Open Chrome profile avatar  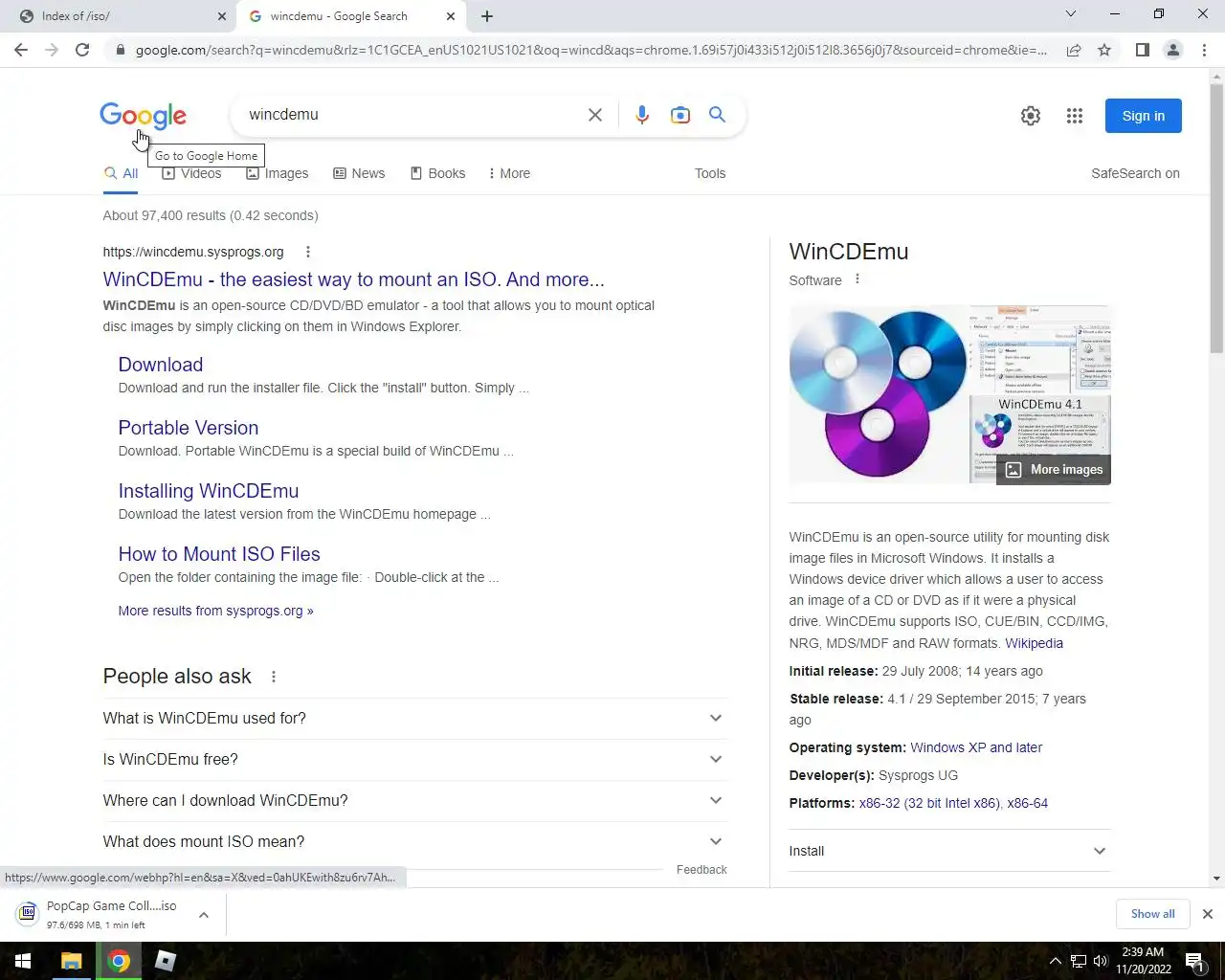[1173, 50]
